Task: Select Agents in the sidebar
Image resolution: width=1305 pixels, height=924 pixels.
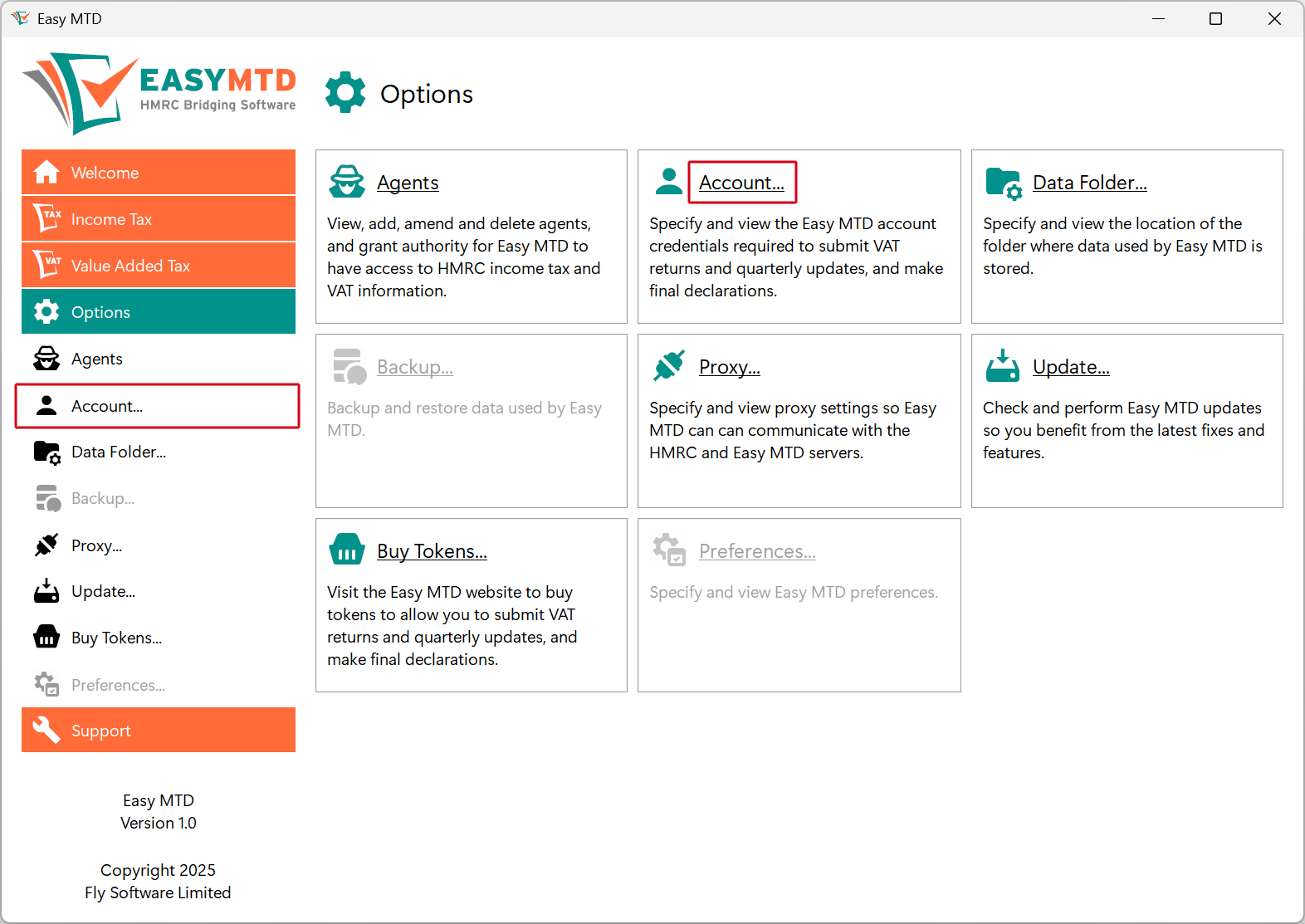Action: point(159,359)
